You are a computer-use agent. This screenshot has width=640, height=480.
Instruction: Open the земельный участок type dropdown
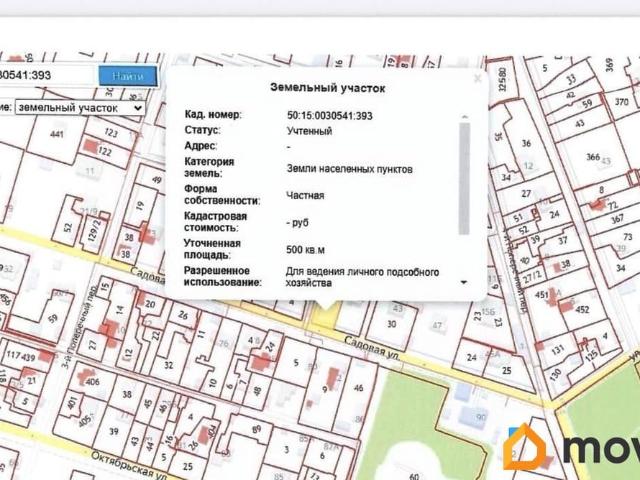(80, 108)
